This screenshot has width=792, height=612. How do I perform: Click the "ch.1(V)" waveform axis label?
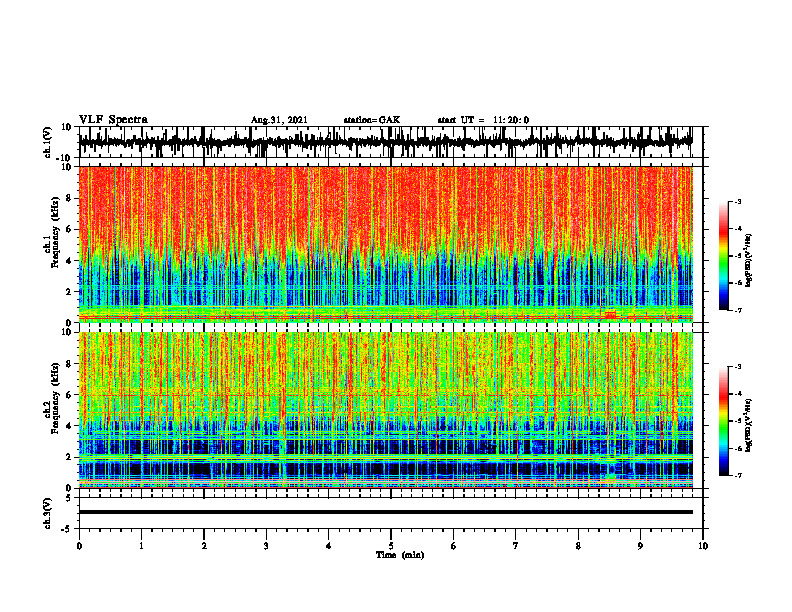tap(48, 142)
